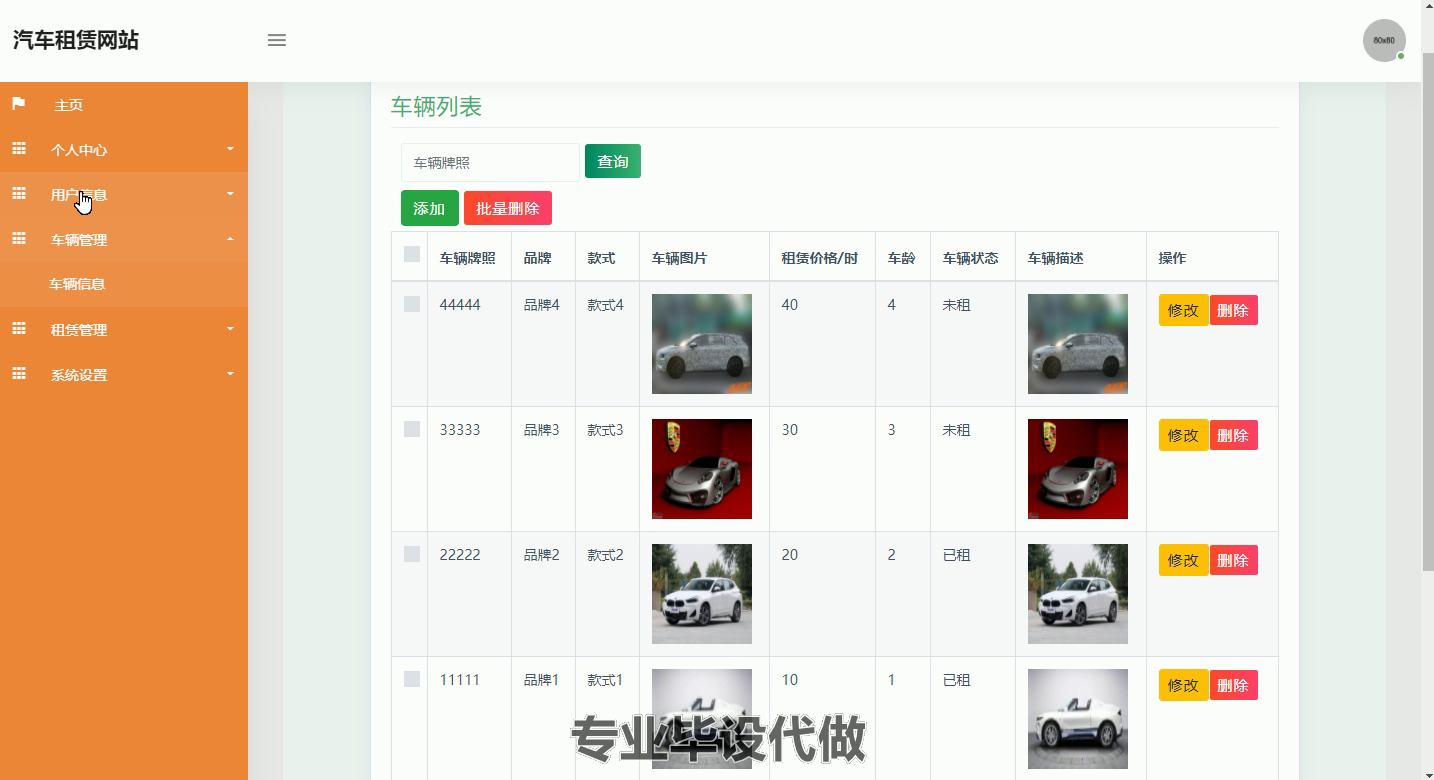
Task: Click 修改 for vehicle 44444
Action: (x=1183, y=310)
